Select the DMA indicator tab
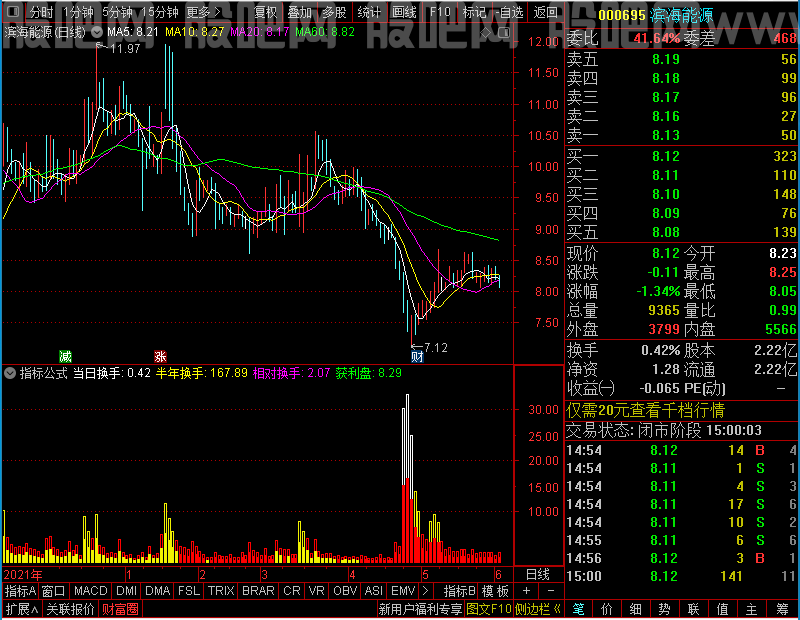Screen dimensions: 800x620 pyautogui.click(x=158, y=591)
